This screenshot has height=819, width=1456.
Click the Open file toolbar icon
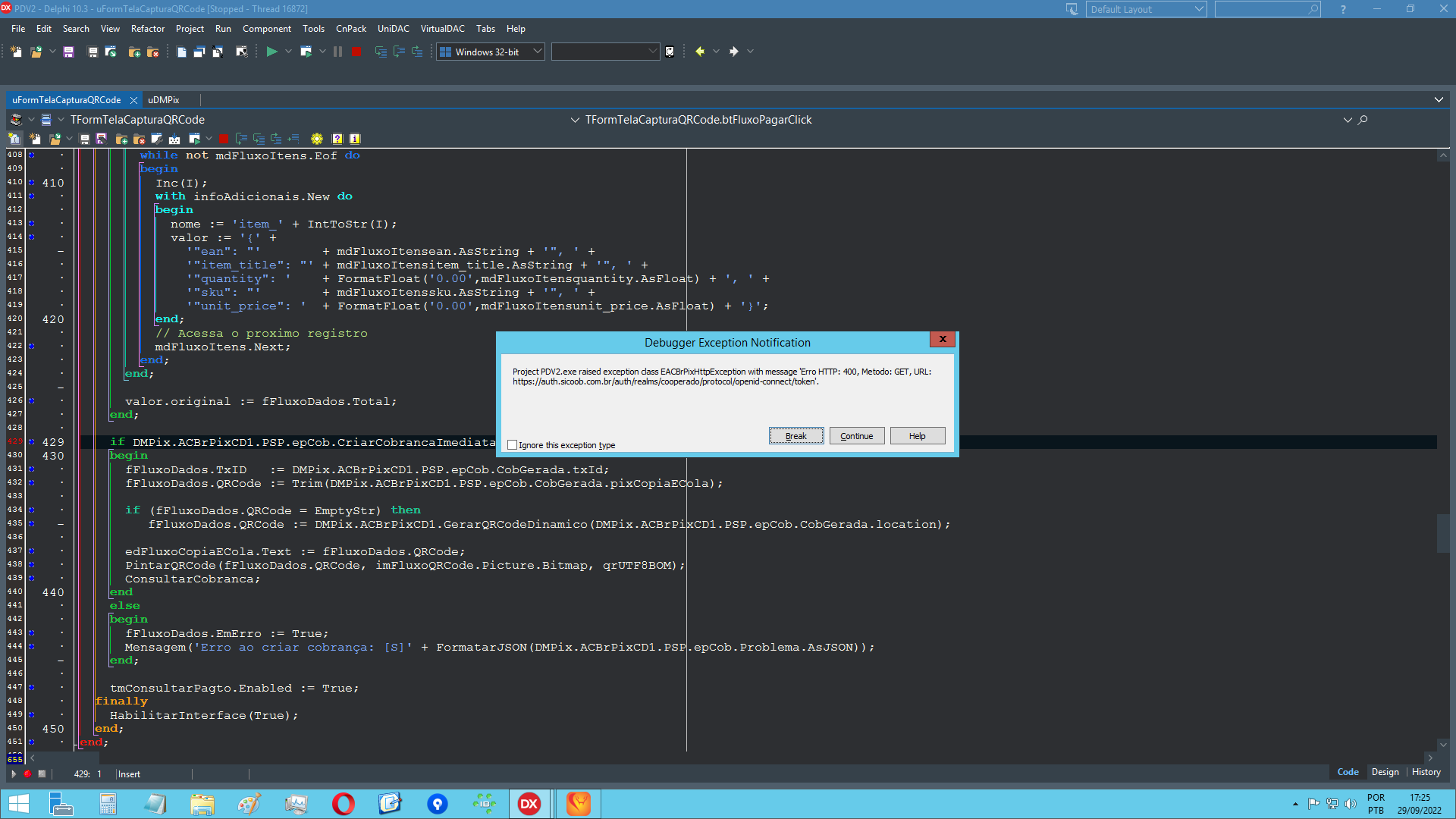36,52
